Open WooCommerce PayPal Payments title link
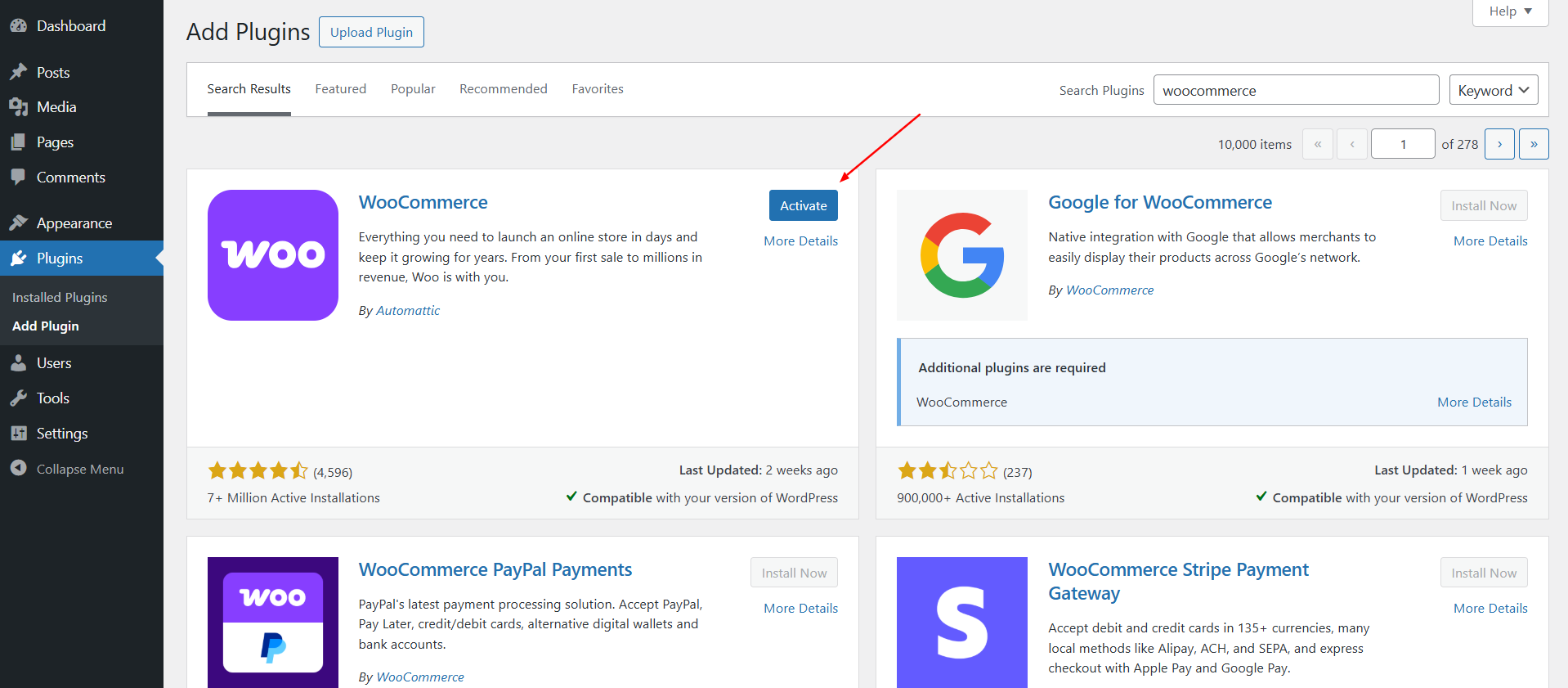The image size is (1568, 688). [x=495, y=569]
